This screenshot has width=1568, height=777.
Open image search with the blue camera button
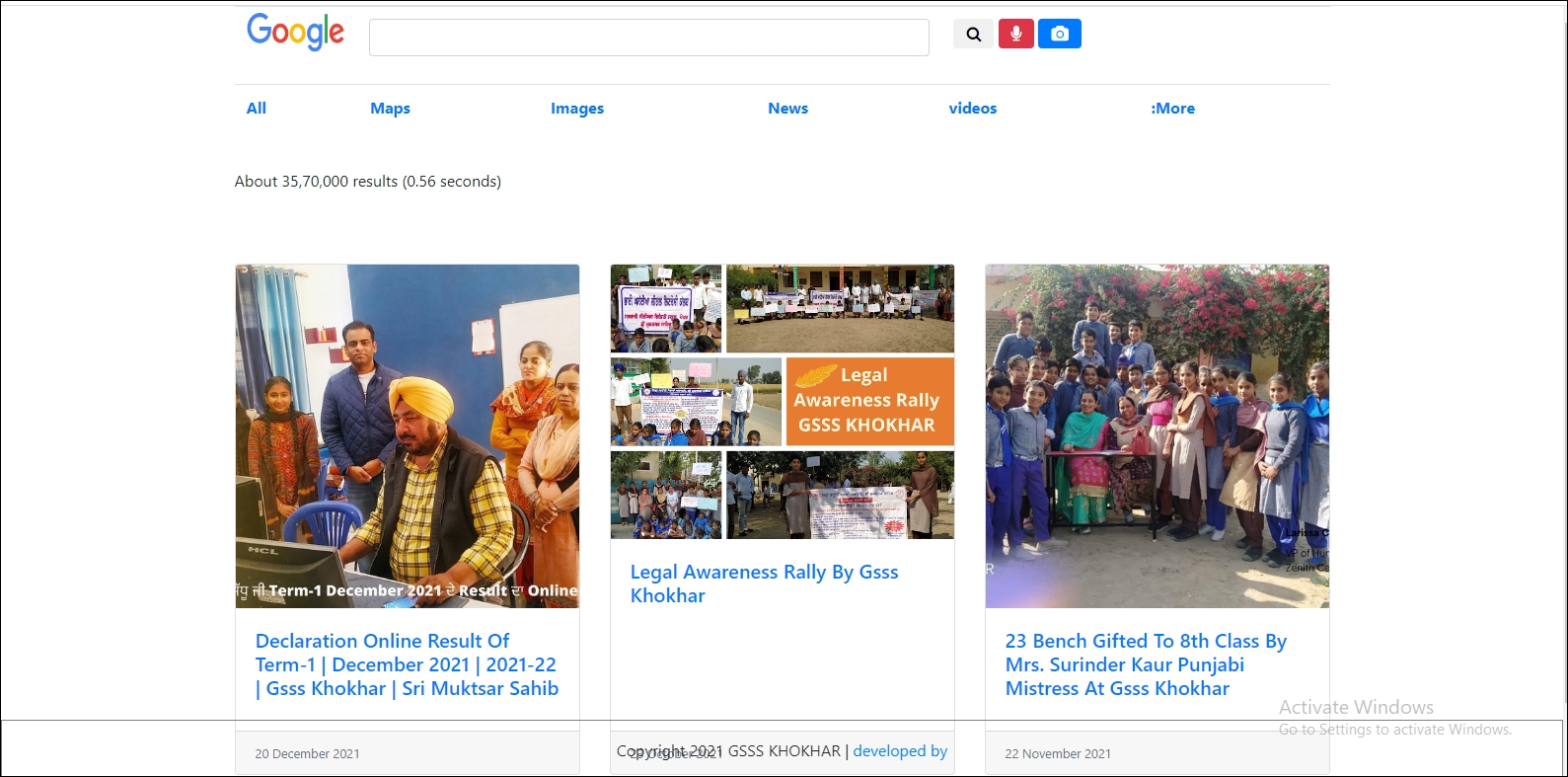1059,35
